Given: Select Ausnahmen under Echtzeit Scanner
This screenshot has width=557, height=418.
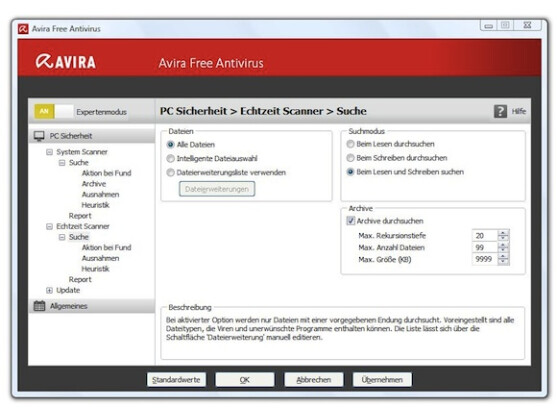Looking at the screenshot, I should click(100, 258).
